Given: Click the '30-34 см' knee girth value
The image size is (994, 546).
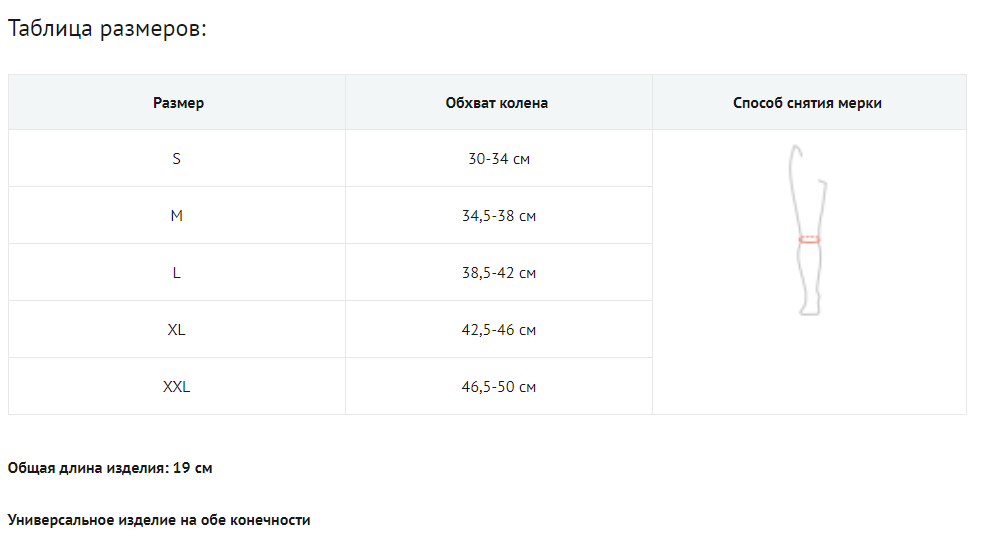Looking at the screenshot, I should click(x=498, y=159).
